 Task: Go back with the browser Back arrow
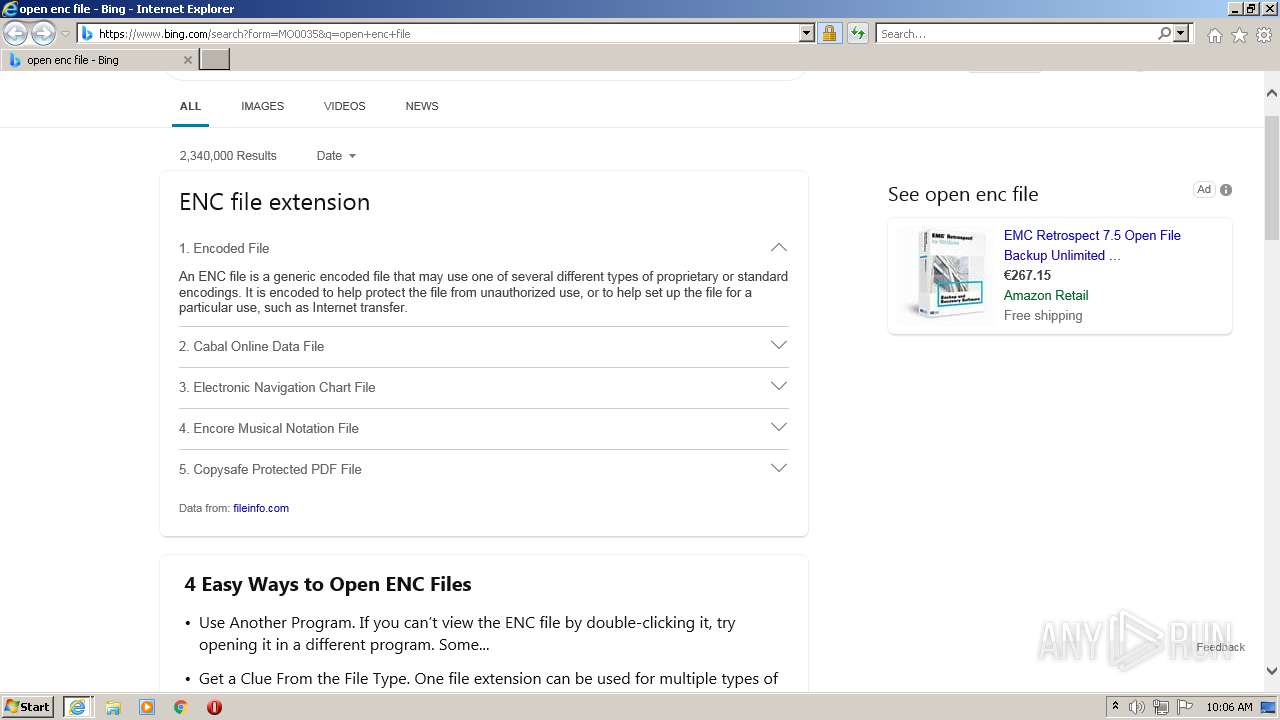15,34
